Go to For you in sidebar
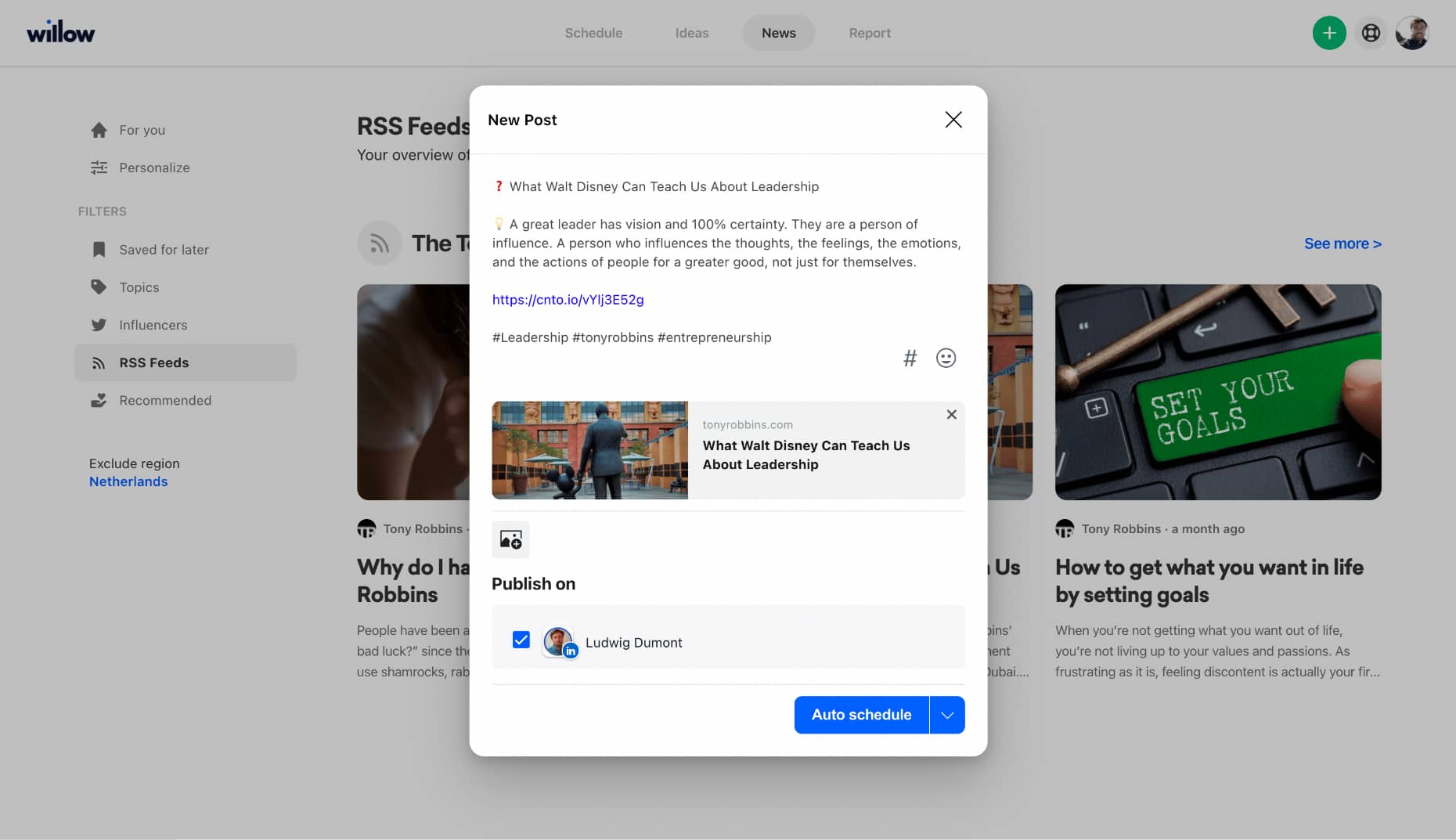Image resolution: width=1456 pixels, height=840 pixels. click(x=142, y=130)
